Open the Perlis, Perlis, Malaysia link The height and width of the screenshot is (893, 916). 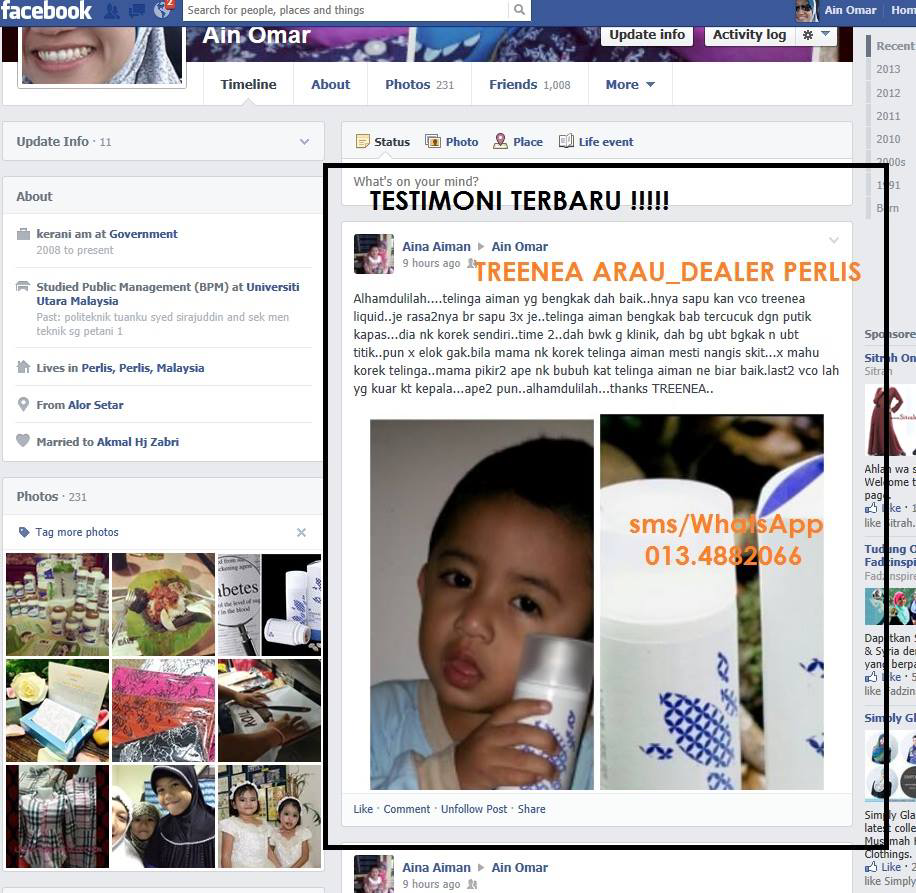143,367
